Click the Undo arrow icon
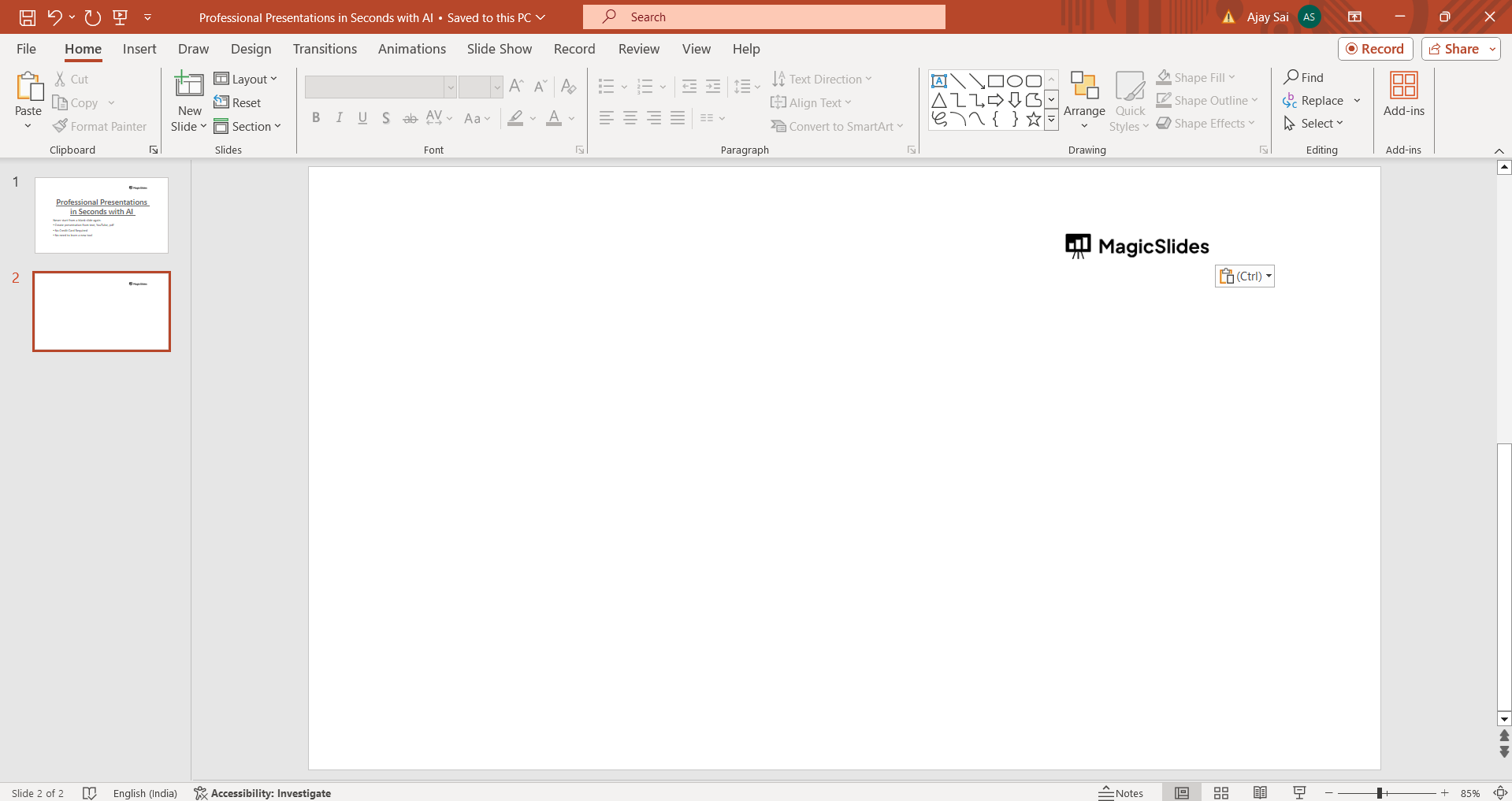 pos(54,17)
